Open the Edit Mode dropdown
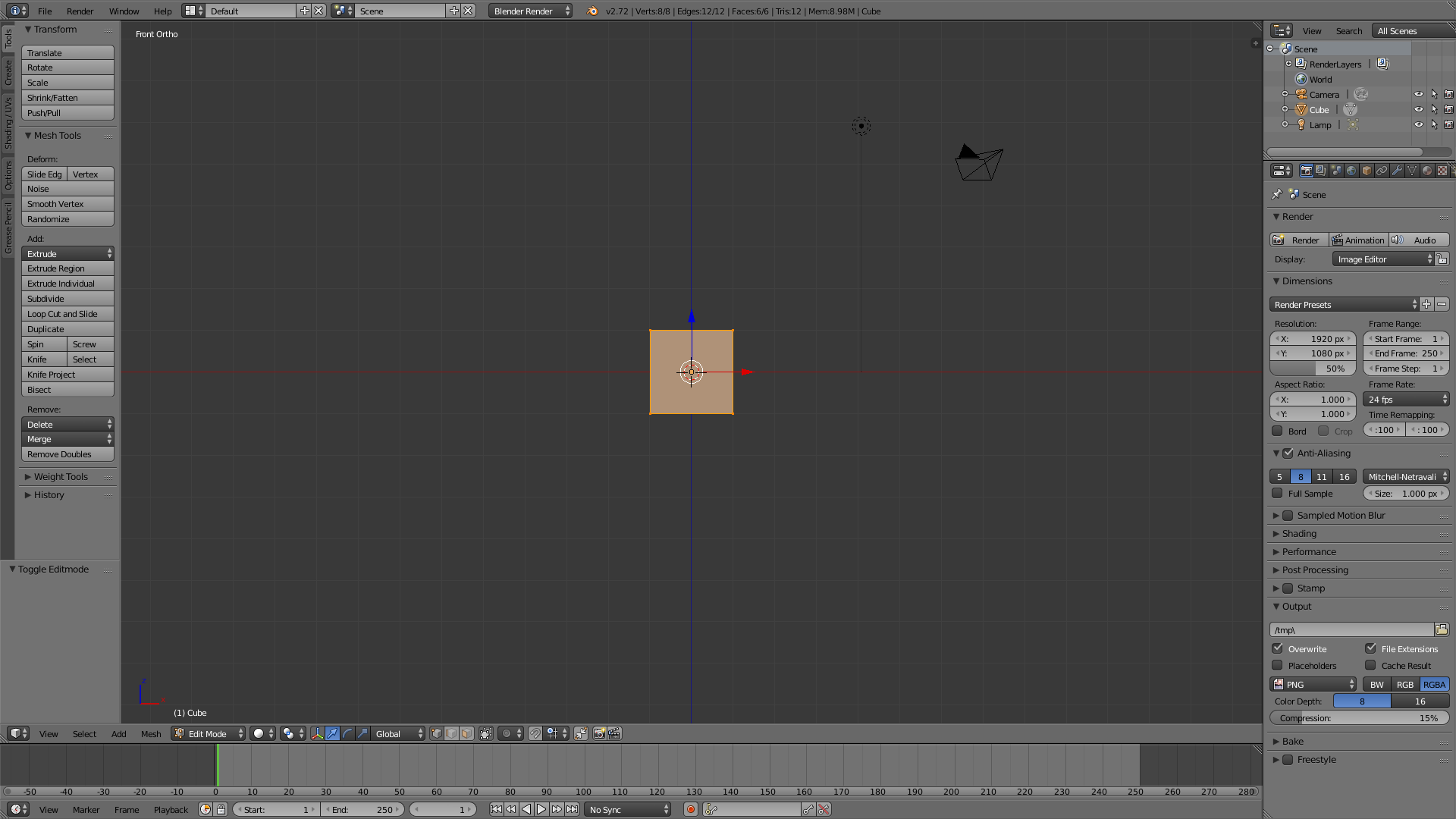The width and height of the screenshot is (1456, 819). (209, 733)
